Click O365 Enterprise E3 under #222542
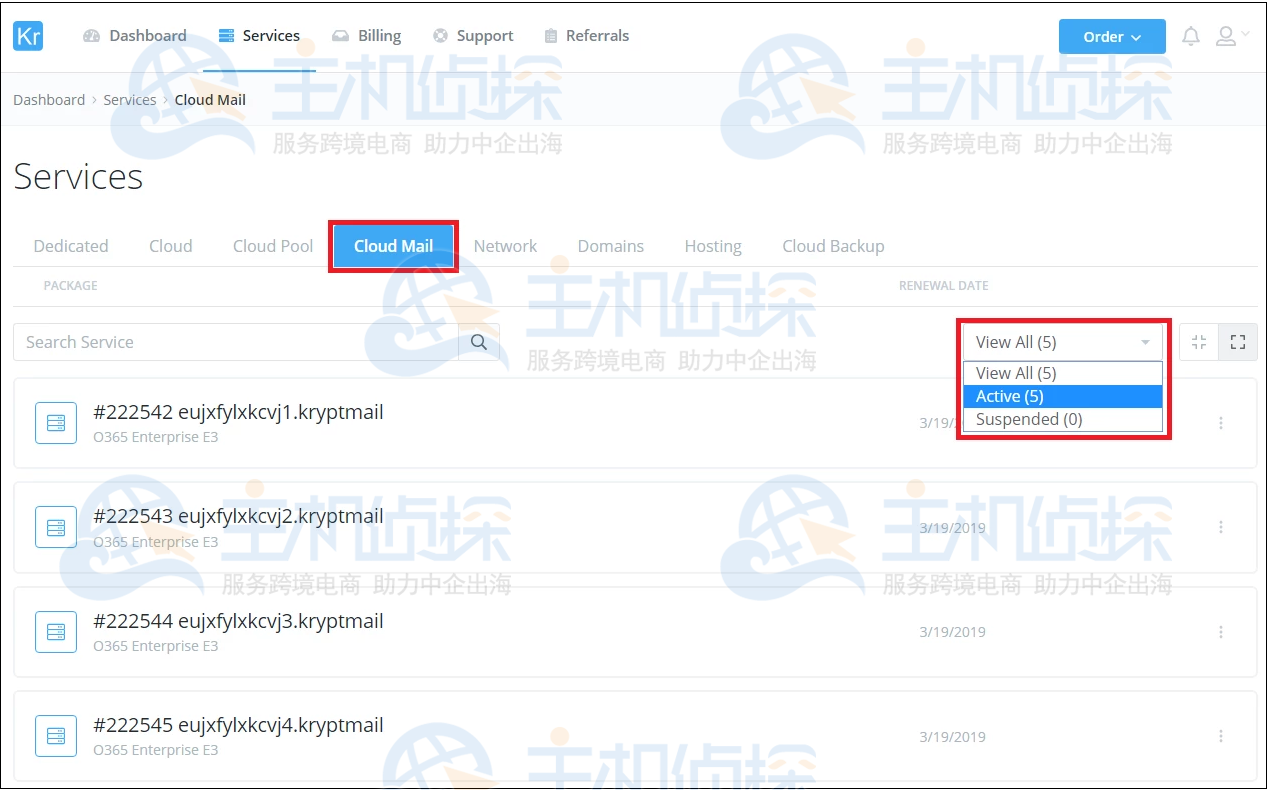This screenshot has width=1268, height=790. coord(155,437)
